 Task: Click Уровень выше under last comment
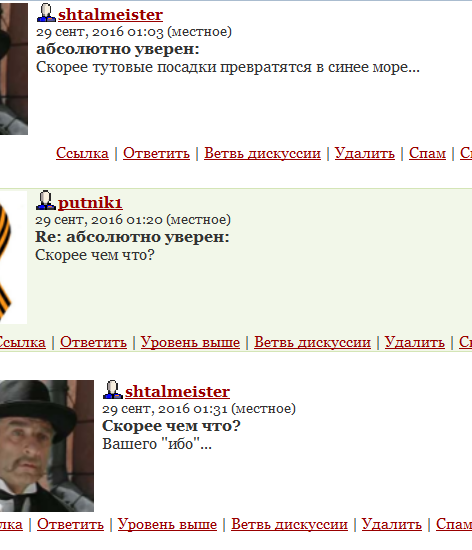167,524
